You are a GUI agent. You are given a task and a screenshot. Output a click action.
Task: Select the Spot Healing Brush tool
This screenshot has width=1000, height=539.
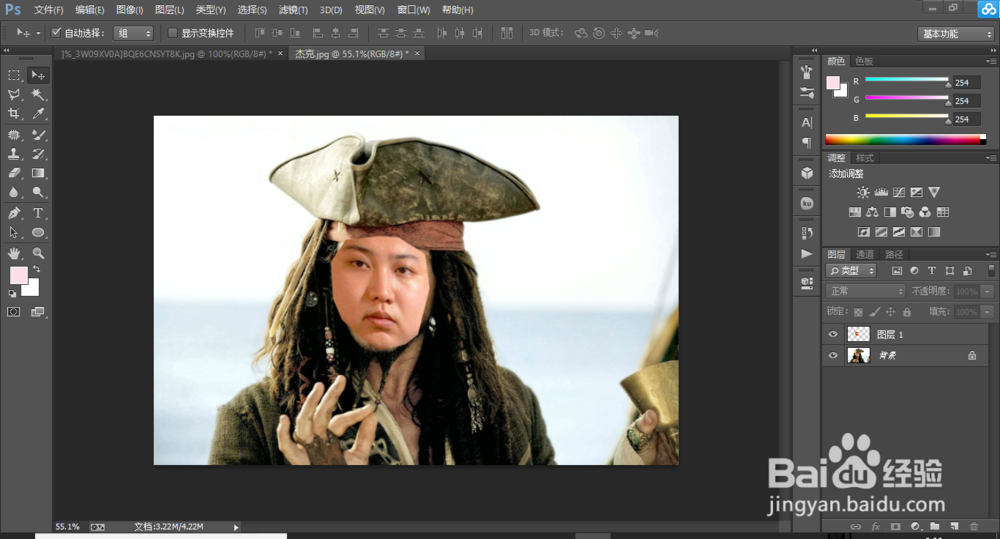pos(14,135)
